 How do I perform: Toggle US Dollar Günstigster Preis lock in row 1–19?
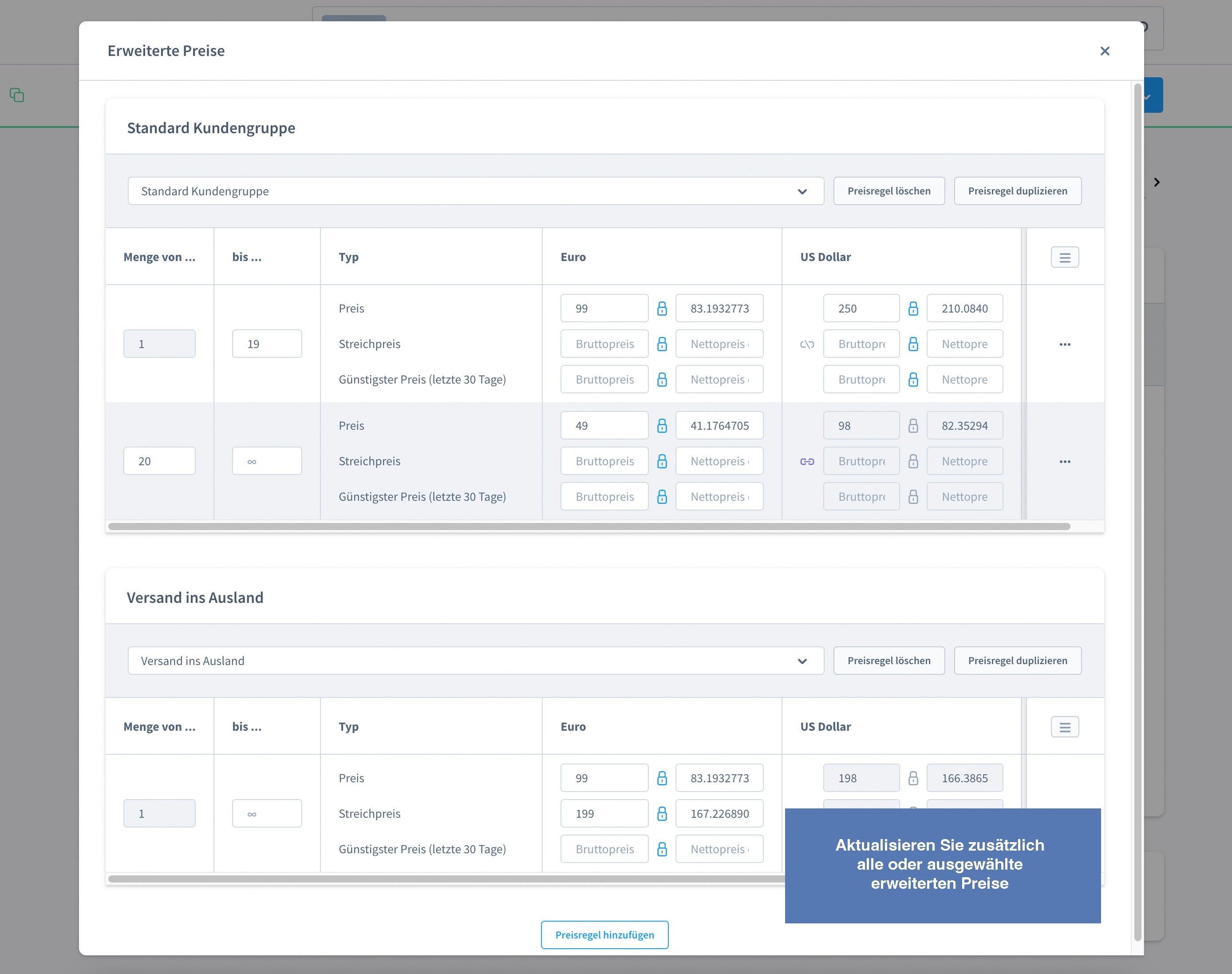(913, 379)
